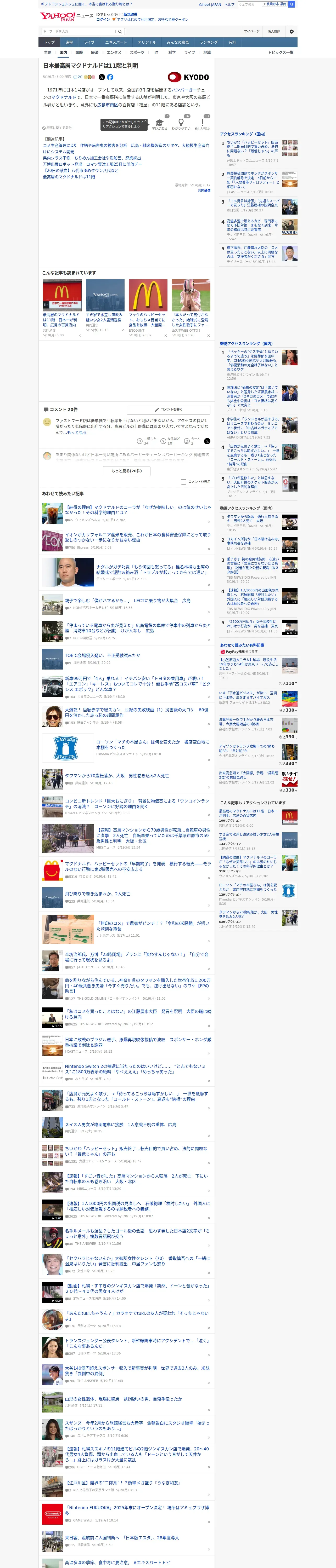
Task: Open the Nintendo FUKUOKA 2025年末 article
Action: tap(137, 1510)
